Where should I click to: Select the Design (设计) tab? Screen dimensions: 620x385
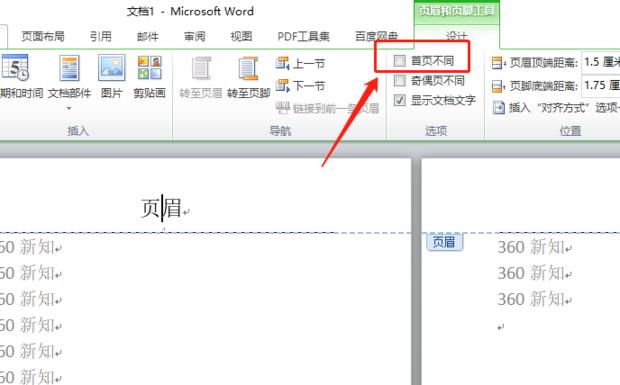457,36
